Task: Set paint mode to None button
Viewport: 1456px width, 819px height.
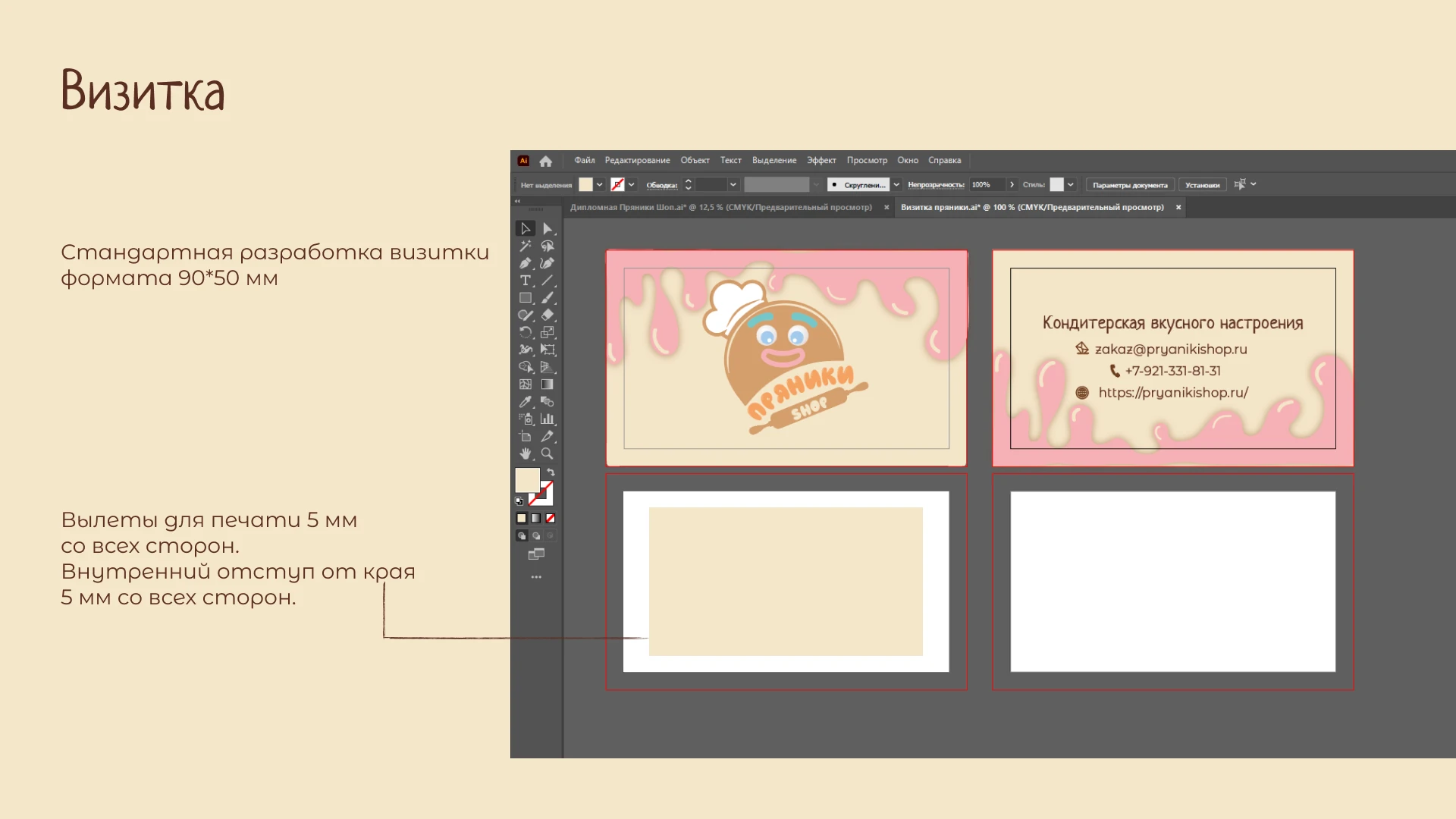Action: point(551,519)
